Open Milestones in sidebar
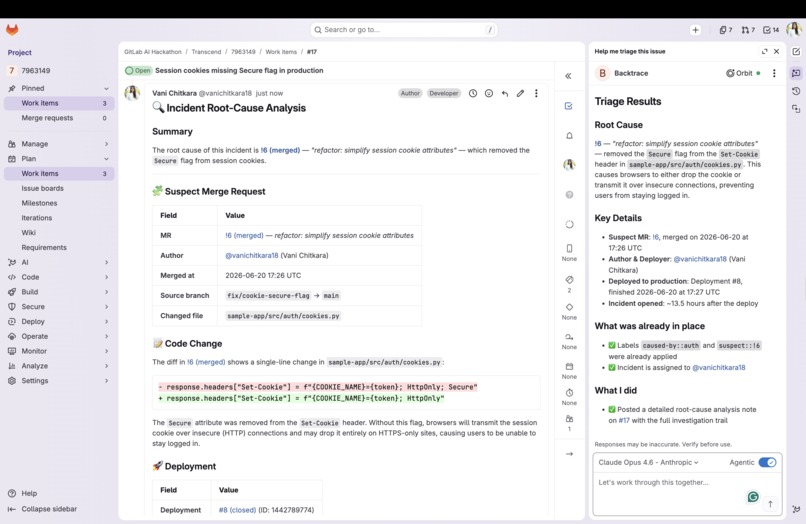The image size is (806, 524). click(59, 203)
